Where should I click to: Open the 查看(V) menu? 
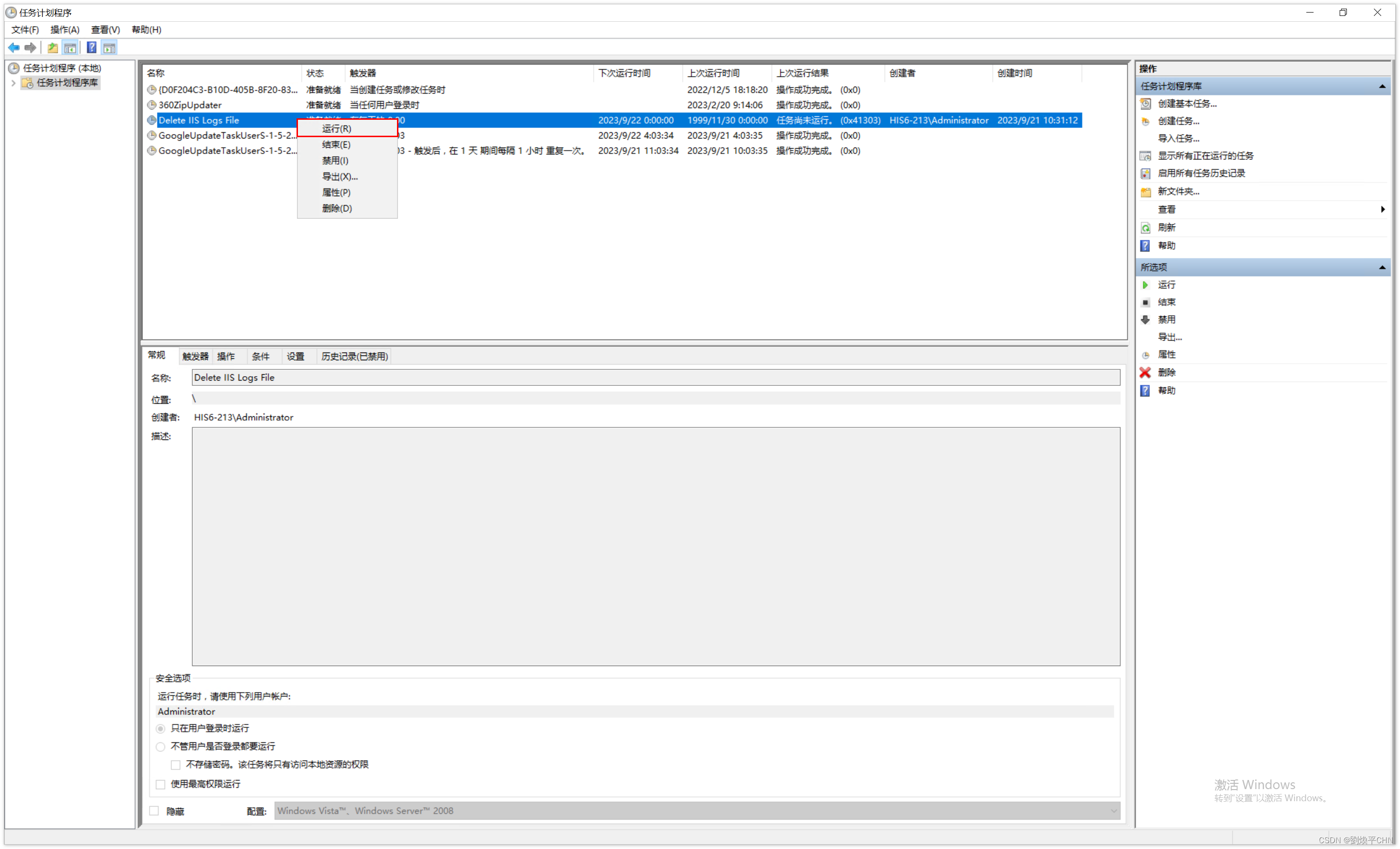point(106,29)
